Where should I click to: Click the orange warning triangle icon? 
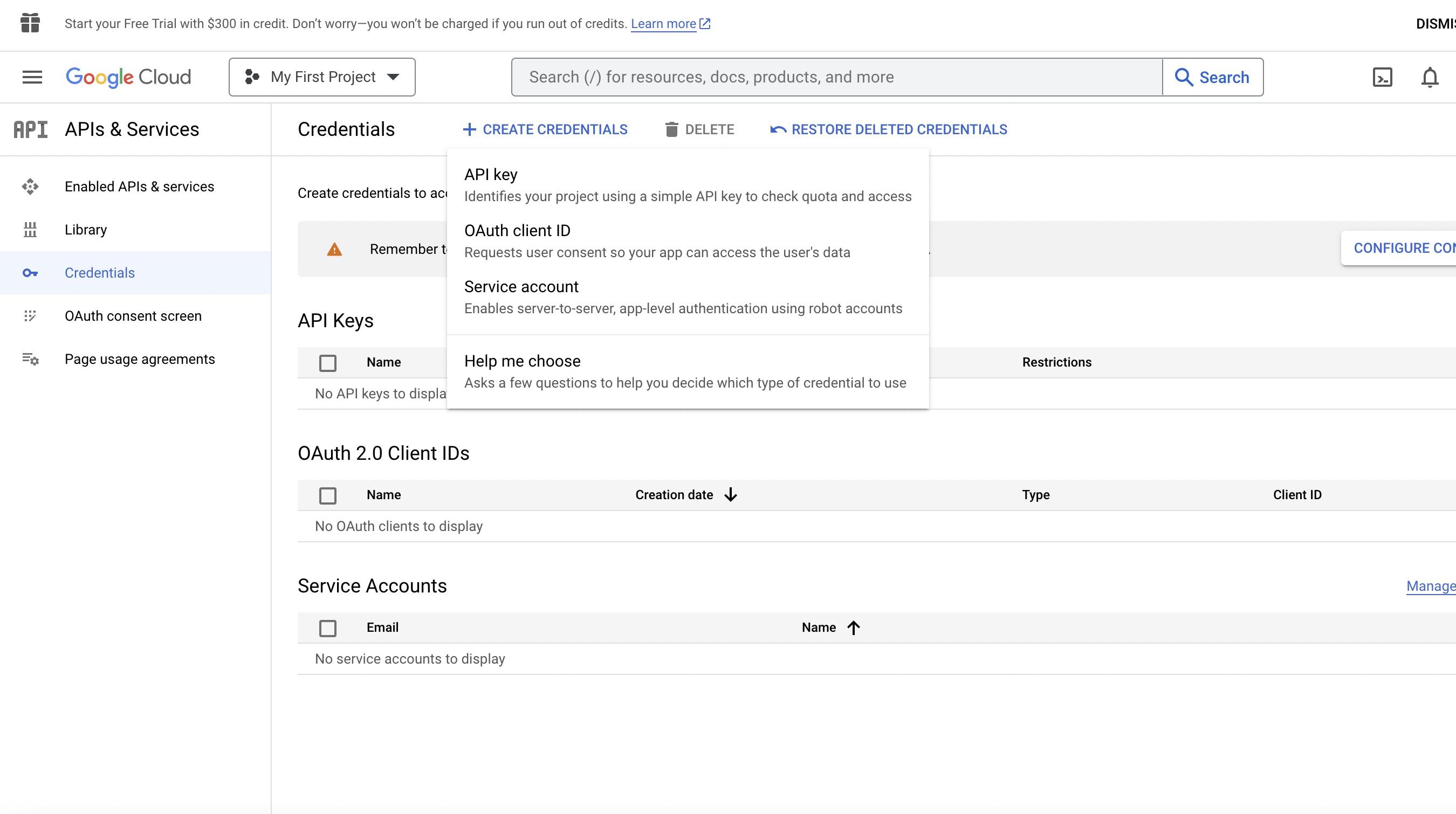point(334,249)
